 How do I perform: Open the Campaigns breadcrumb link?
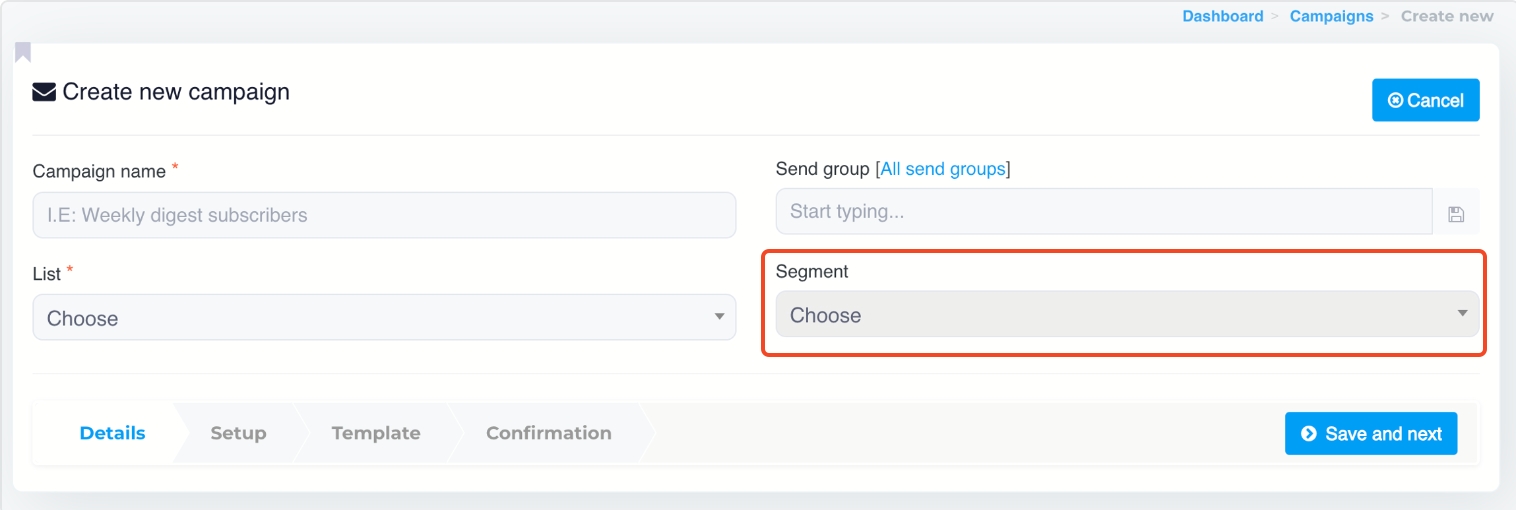click(1329, 16)
